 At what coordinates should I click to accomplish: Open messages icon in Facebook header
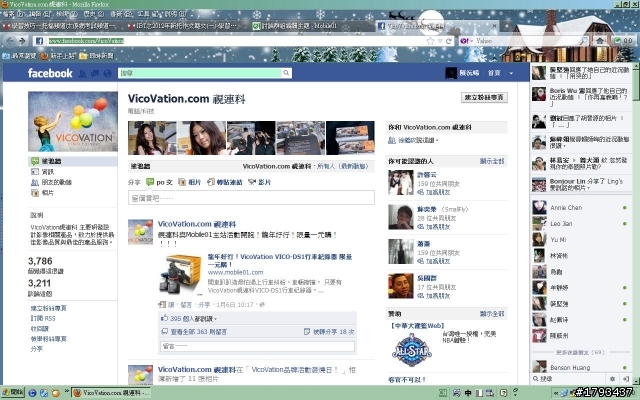(x=95, y=73)
